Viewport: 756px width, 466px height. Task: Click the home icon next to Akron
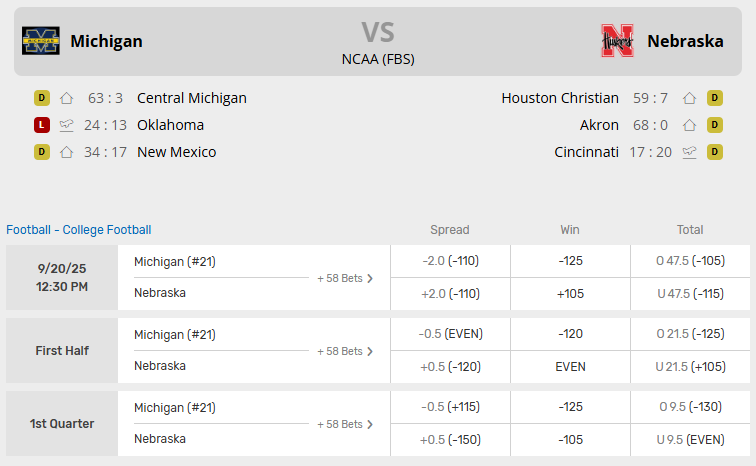tap(689, 125)
